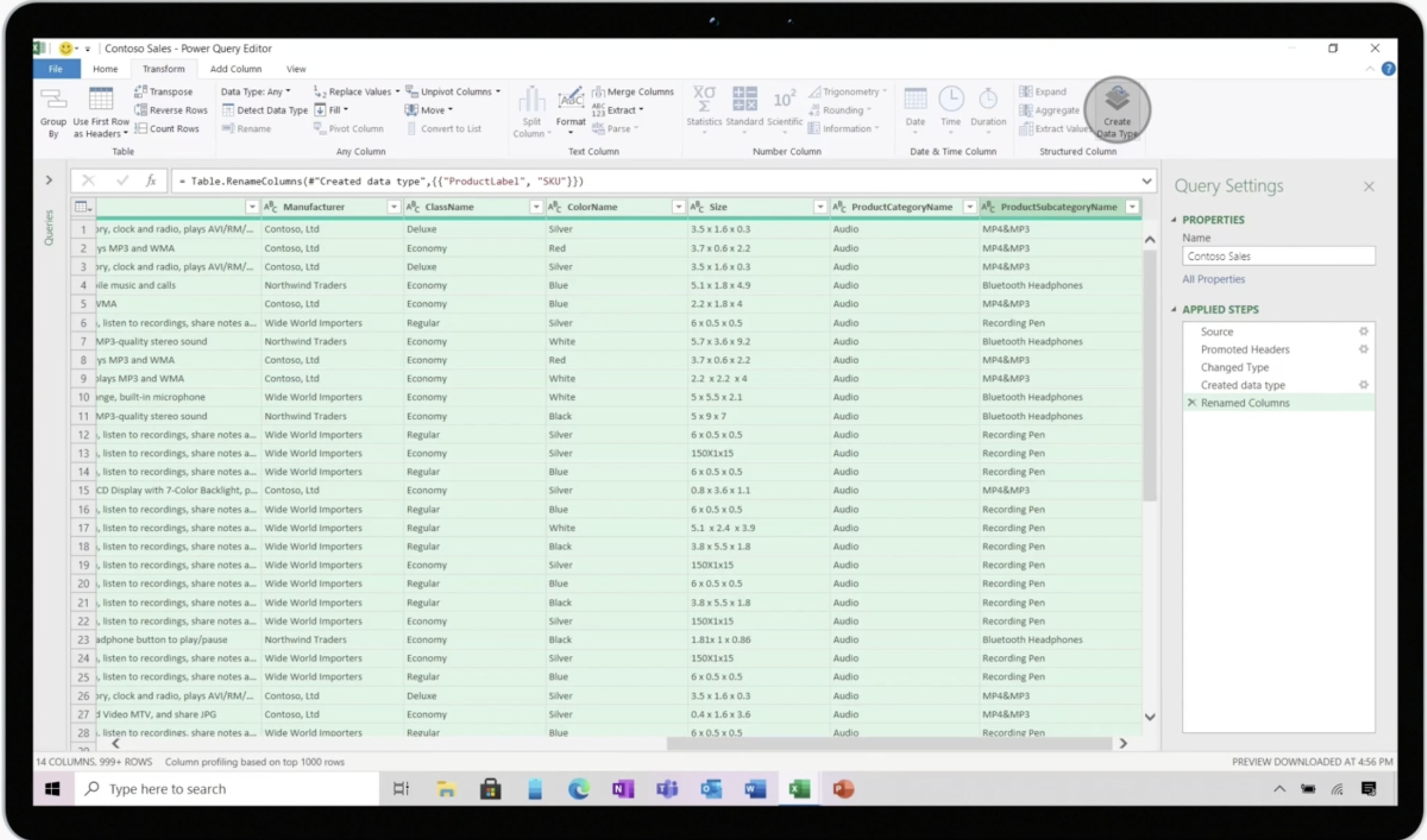Open the Manufacturer column filter dropdown

tap(394, 207)
